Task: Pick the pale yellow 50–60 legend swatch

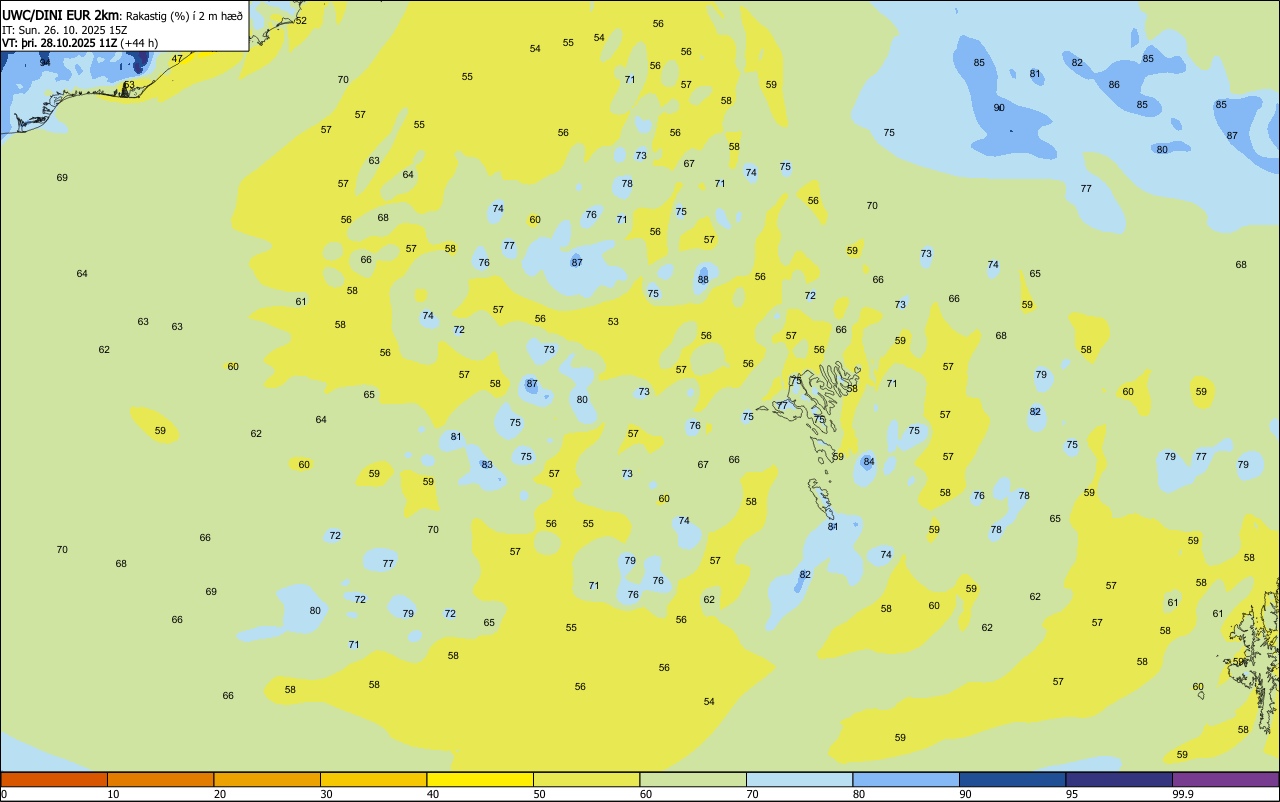Action: [586, 779]
